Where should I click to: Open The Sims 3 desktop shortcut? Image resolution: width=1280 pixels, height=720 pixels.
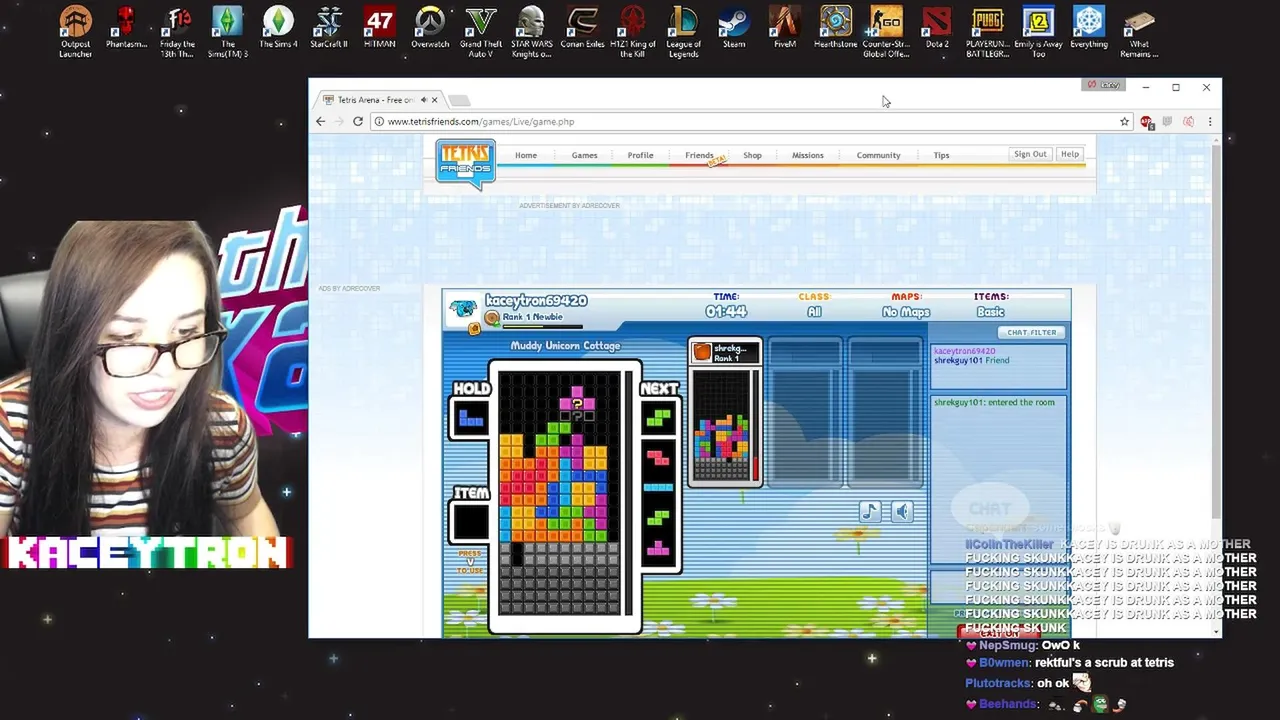(228, 32)
